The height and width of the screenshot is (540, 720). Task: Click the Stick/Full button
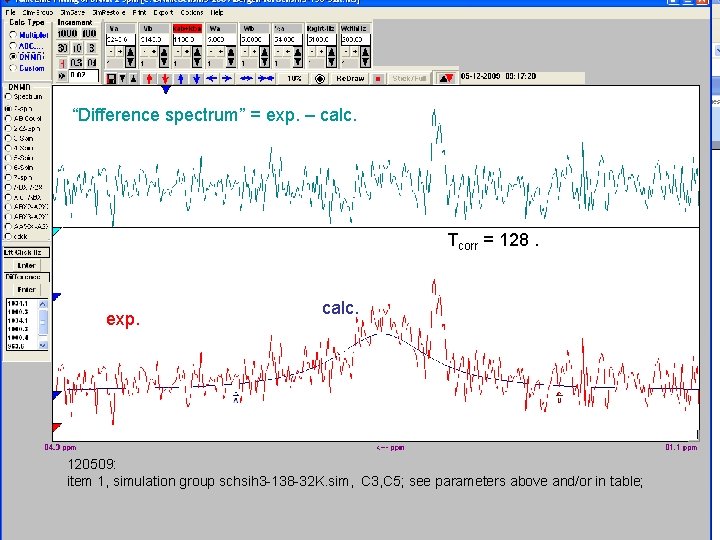coord(409,79)
